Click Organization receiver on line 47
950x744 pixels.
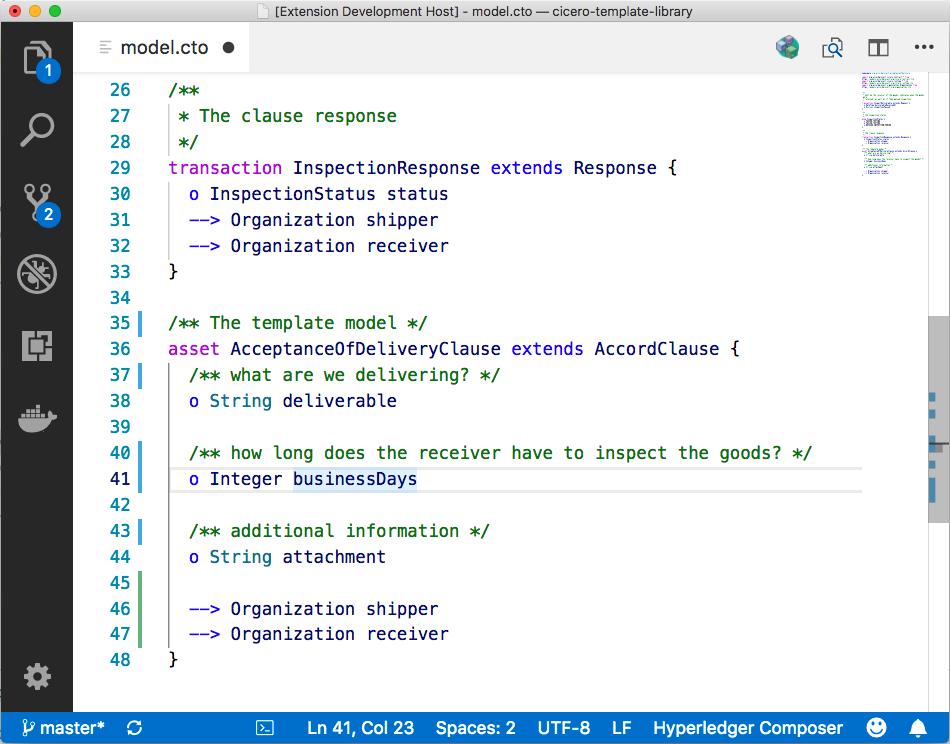[339, 634]
